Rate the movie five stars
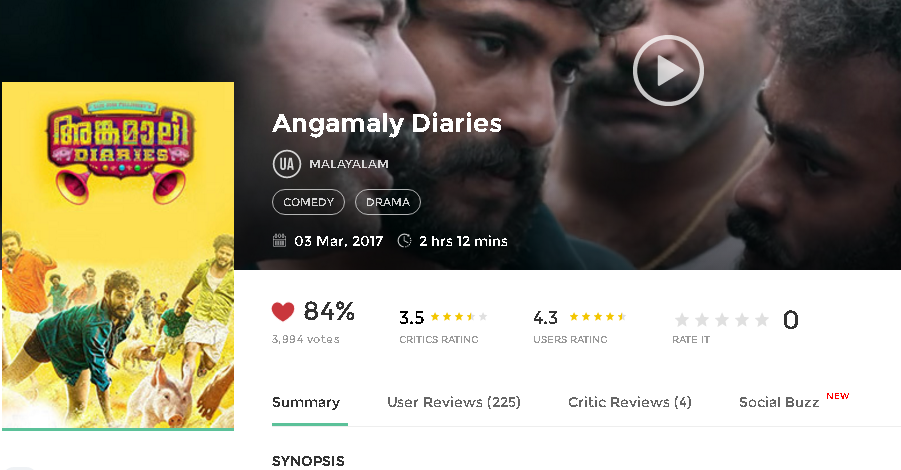 click(x=762, y=319)
